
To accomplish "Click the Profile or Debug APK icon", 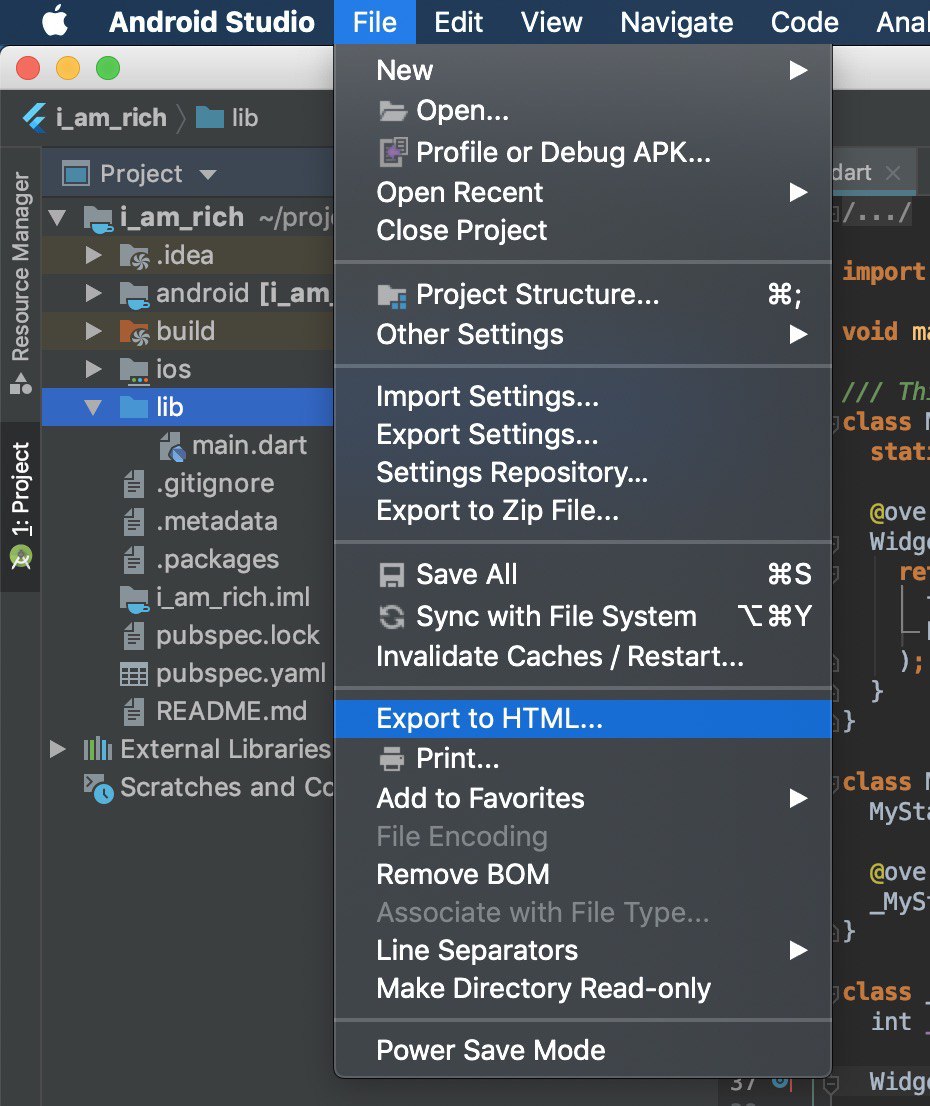I will click(393, 152).
